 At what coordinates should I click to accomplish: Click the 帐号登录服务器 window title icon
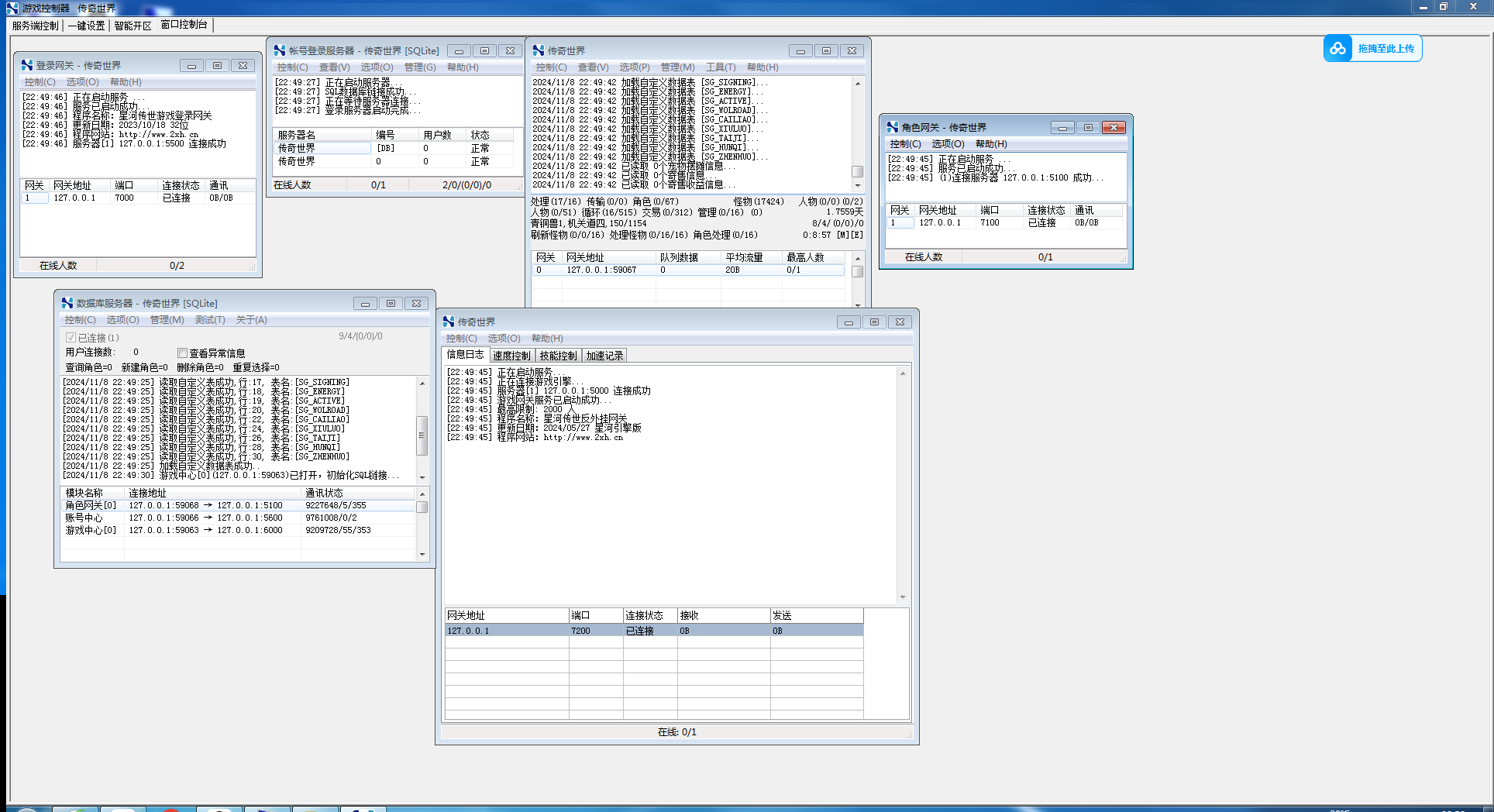(280, 50)
